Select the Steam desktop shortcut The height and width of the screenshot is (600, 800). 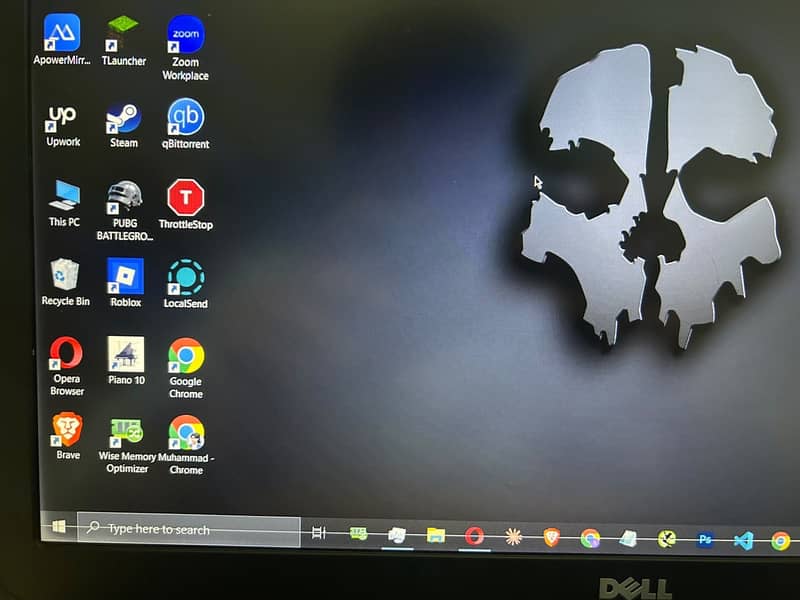[124, 126]
